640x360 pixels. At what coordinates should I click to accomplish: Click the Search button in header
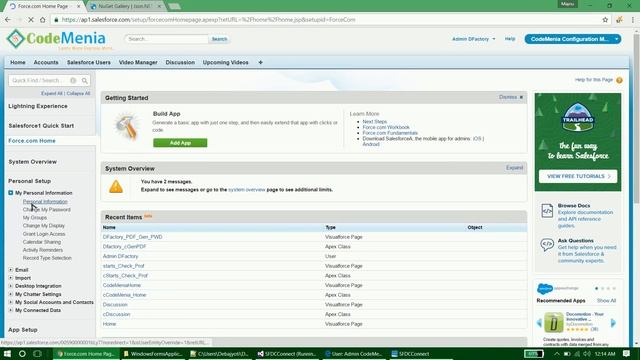click(219, 39)
